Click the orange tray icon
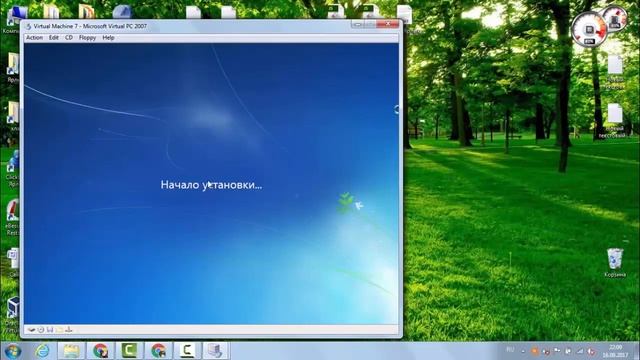This screenshot has width=640, height=360. coord(535,351)
